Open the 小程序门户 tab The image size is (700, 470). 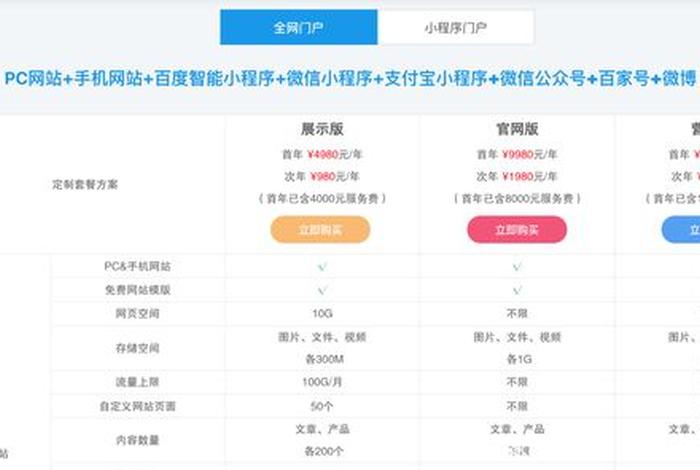point(455,28)
